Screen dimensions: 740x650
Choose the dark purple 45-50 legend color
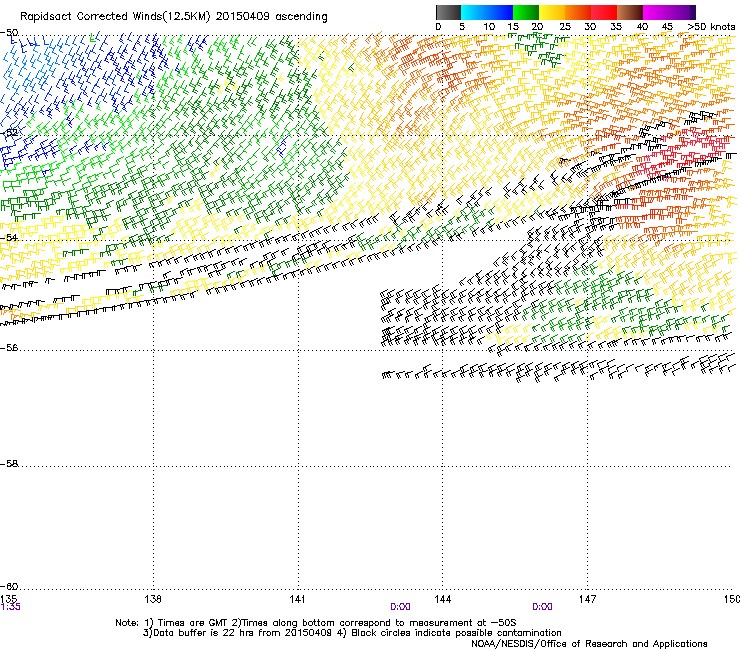[x=682, y=12]
